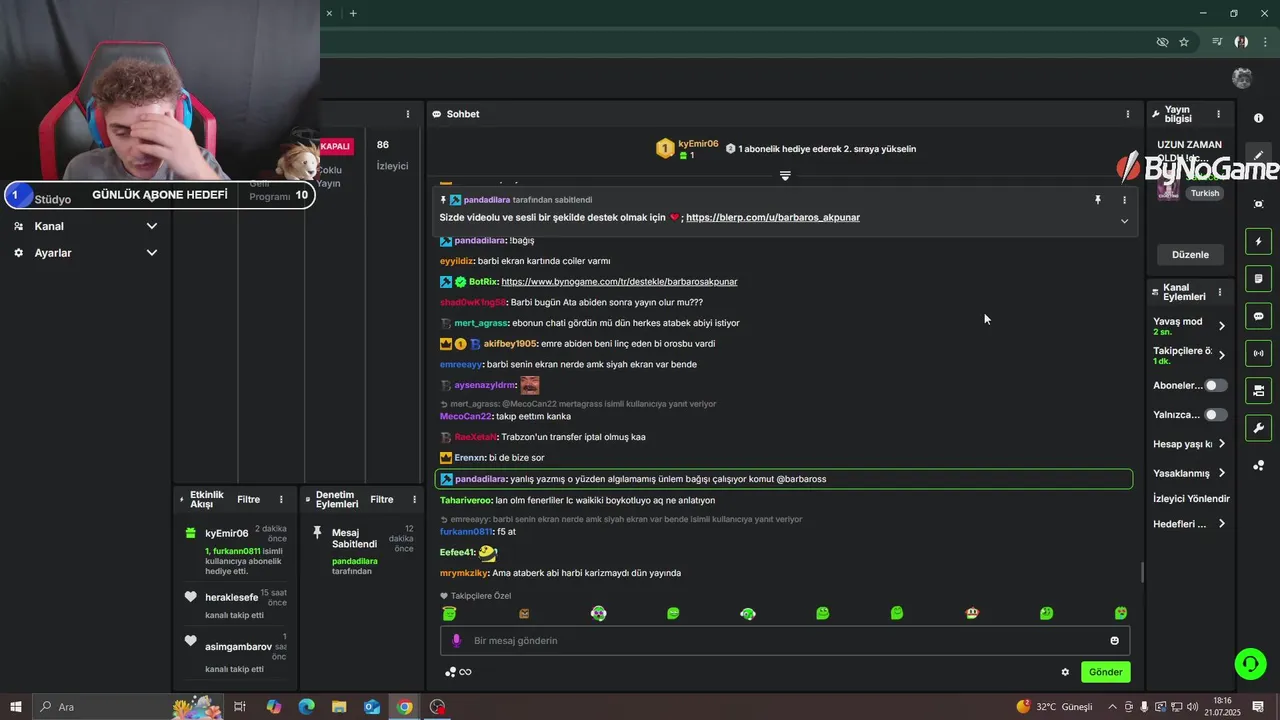Screen dimensions: 1280x720
Task: Open Yayın bilgisi panel three-dot menu
Action: pyautogui.click(x=1218, y=114)
